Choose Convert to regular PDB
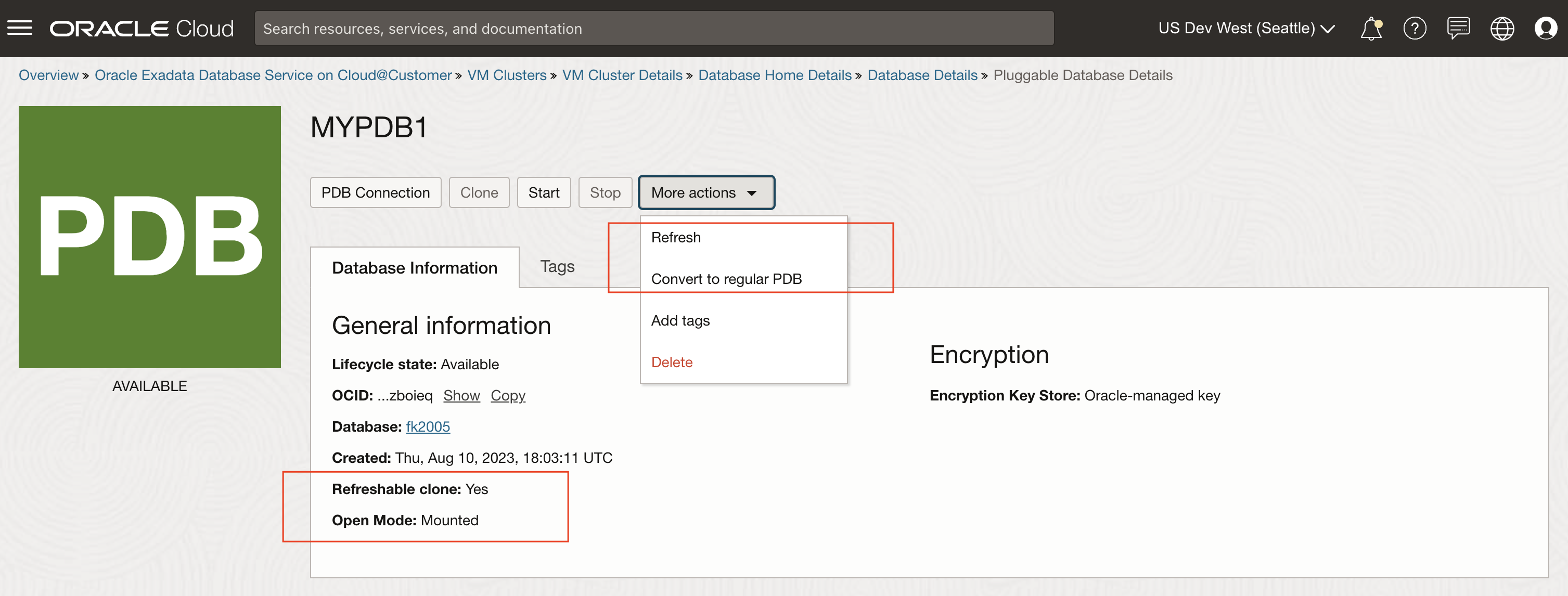Viewport: 1568px width, 596px height. [726, 279]
